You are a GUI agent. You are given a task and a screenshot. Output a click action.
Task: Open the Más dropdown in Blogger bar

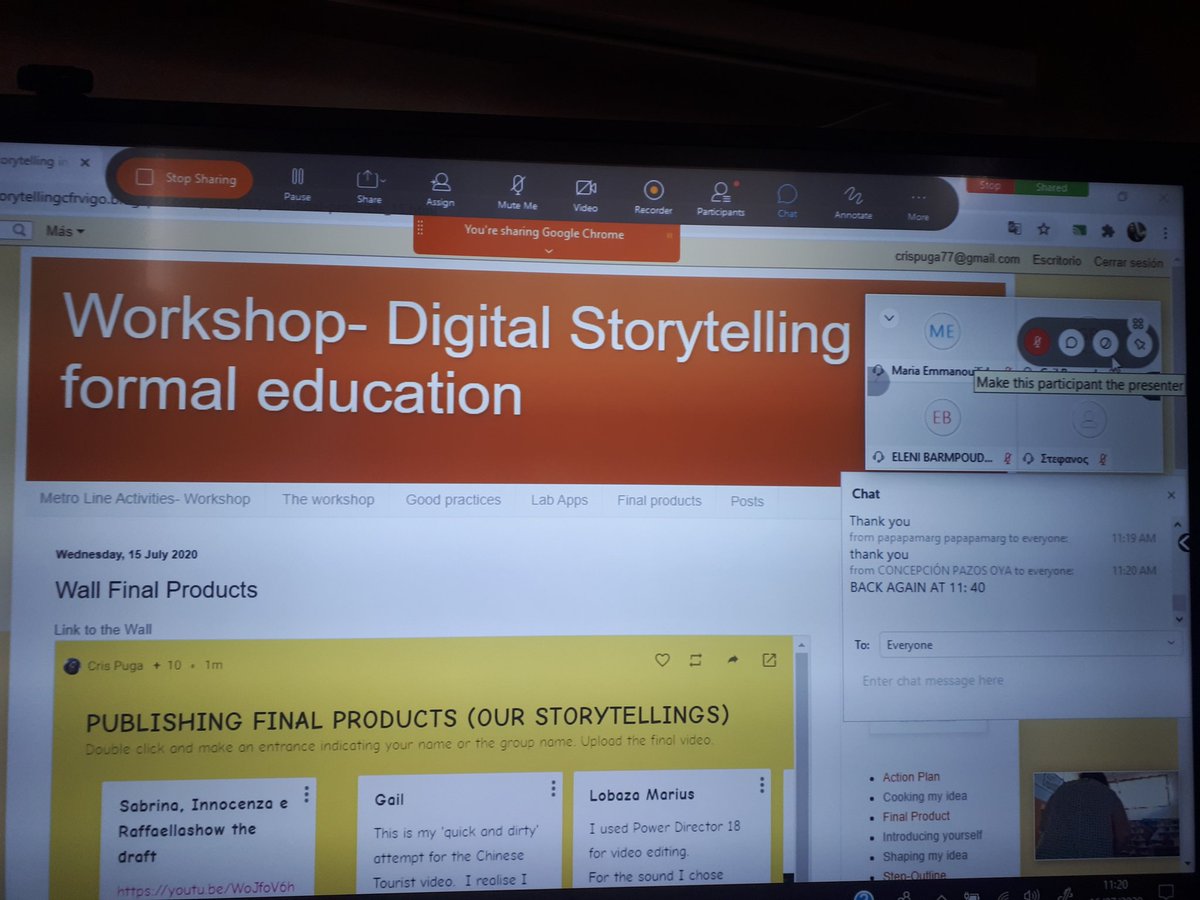tap(65, 231)
